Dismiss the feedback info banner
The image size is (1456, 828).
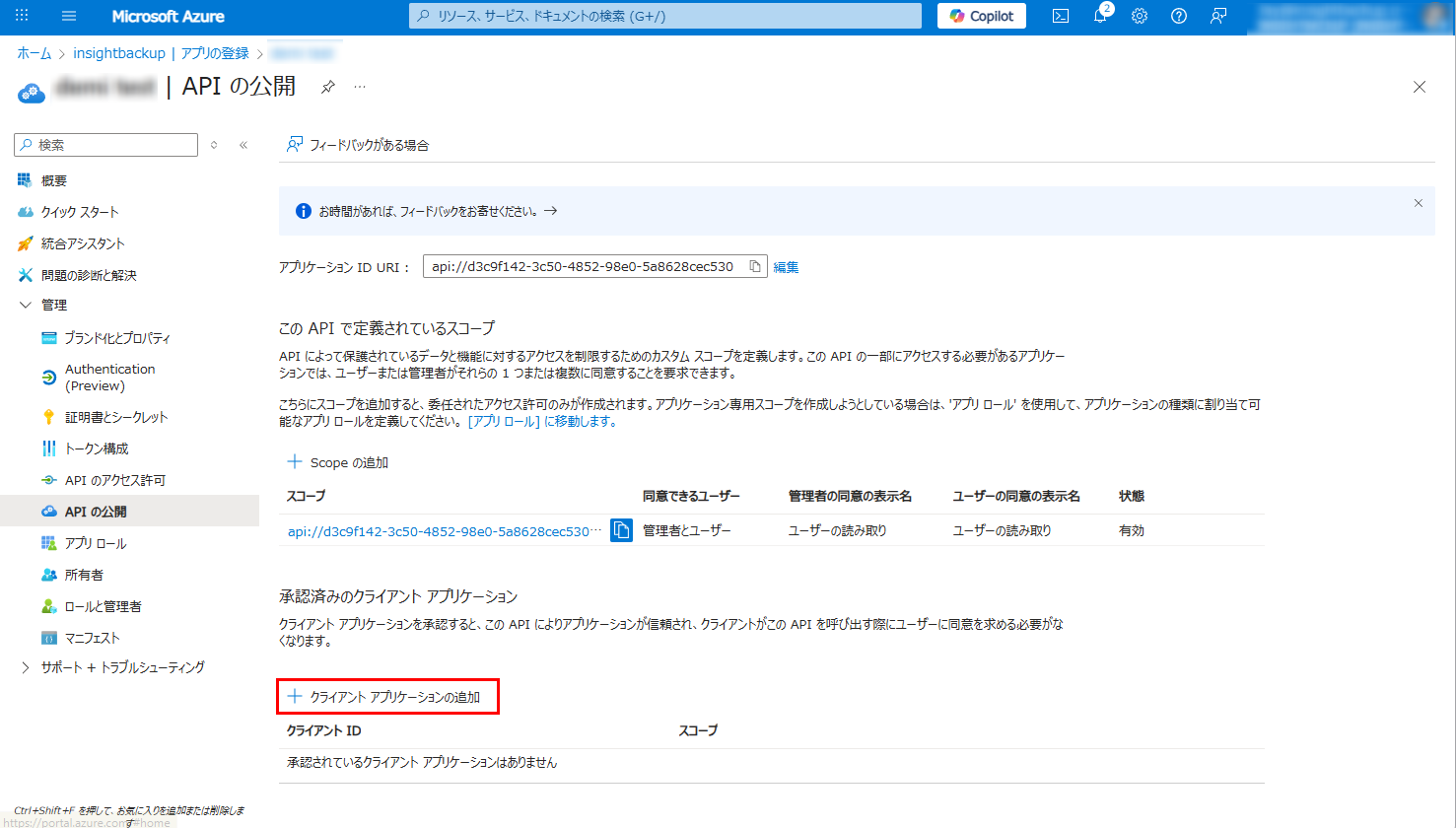click(1419, 203)
